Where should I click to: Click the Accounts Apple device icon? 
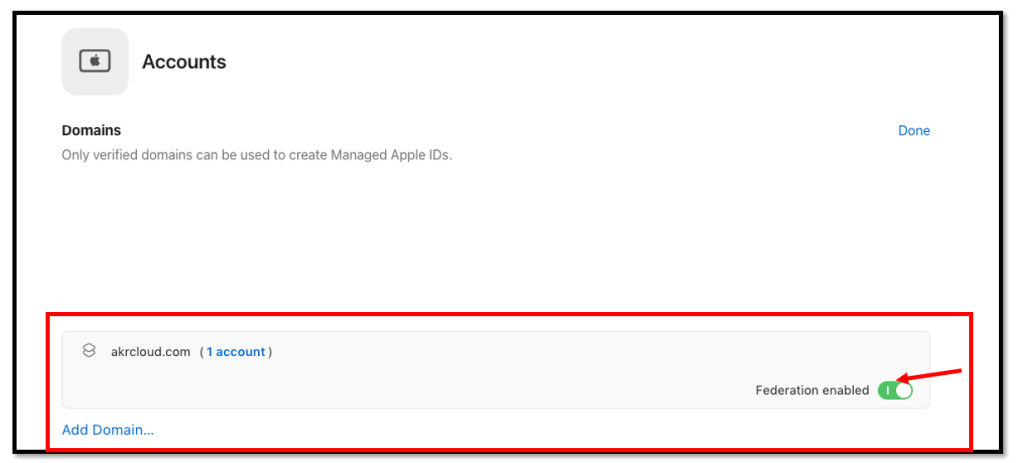coord(95,62)
